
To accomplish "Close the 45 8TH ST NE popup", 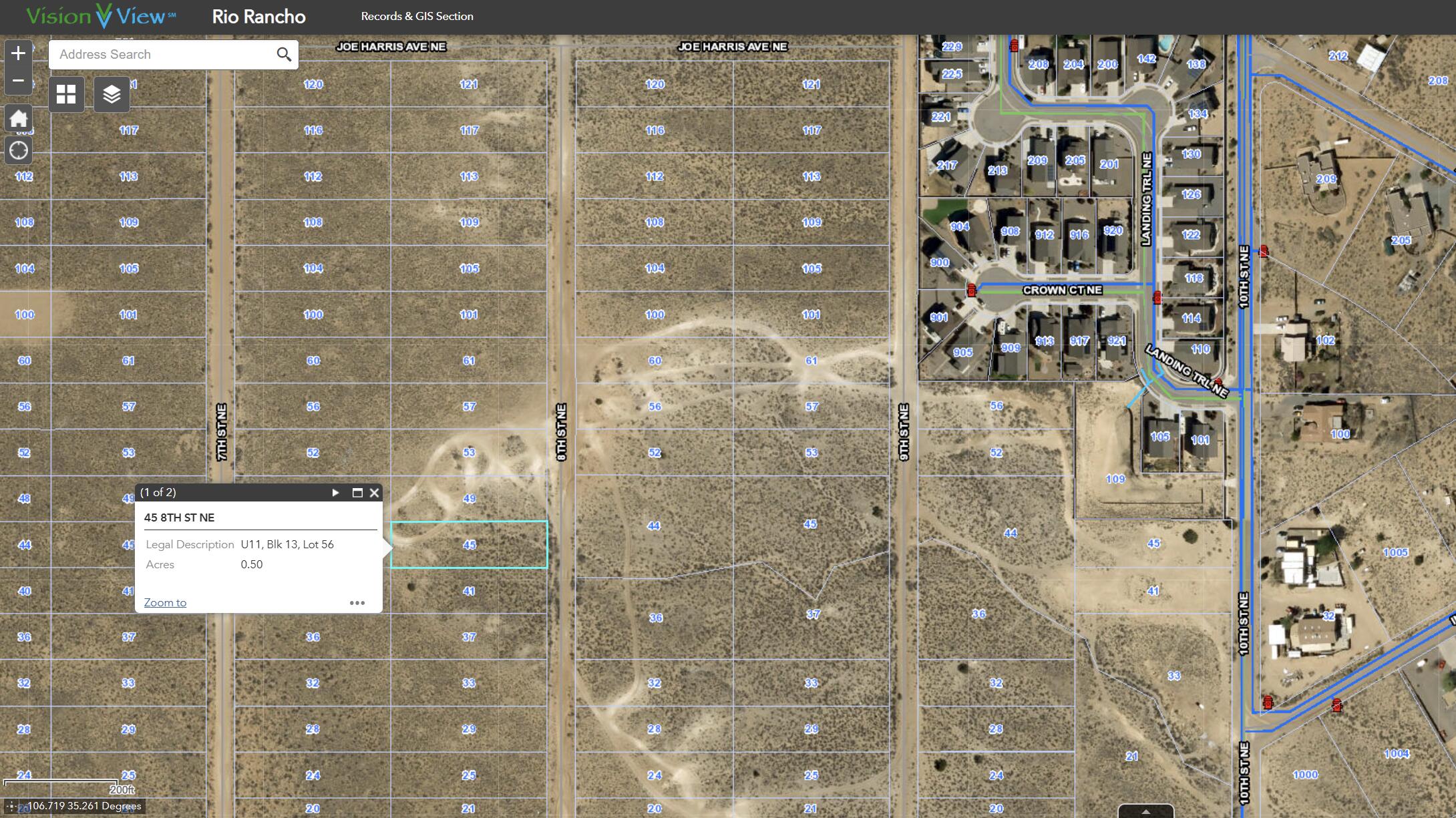I will 374,493.
